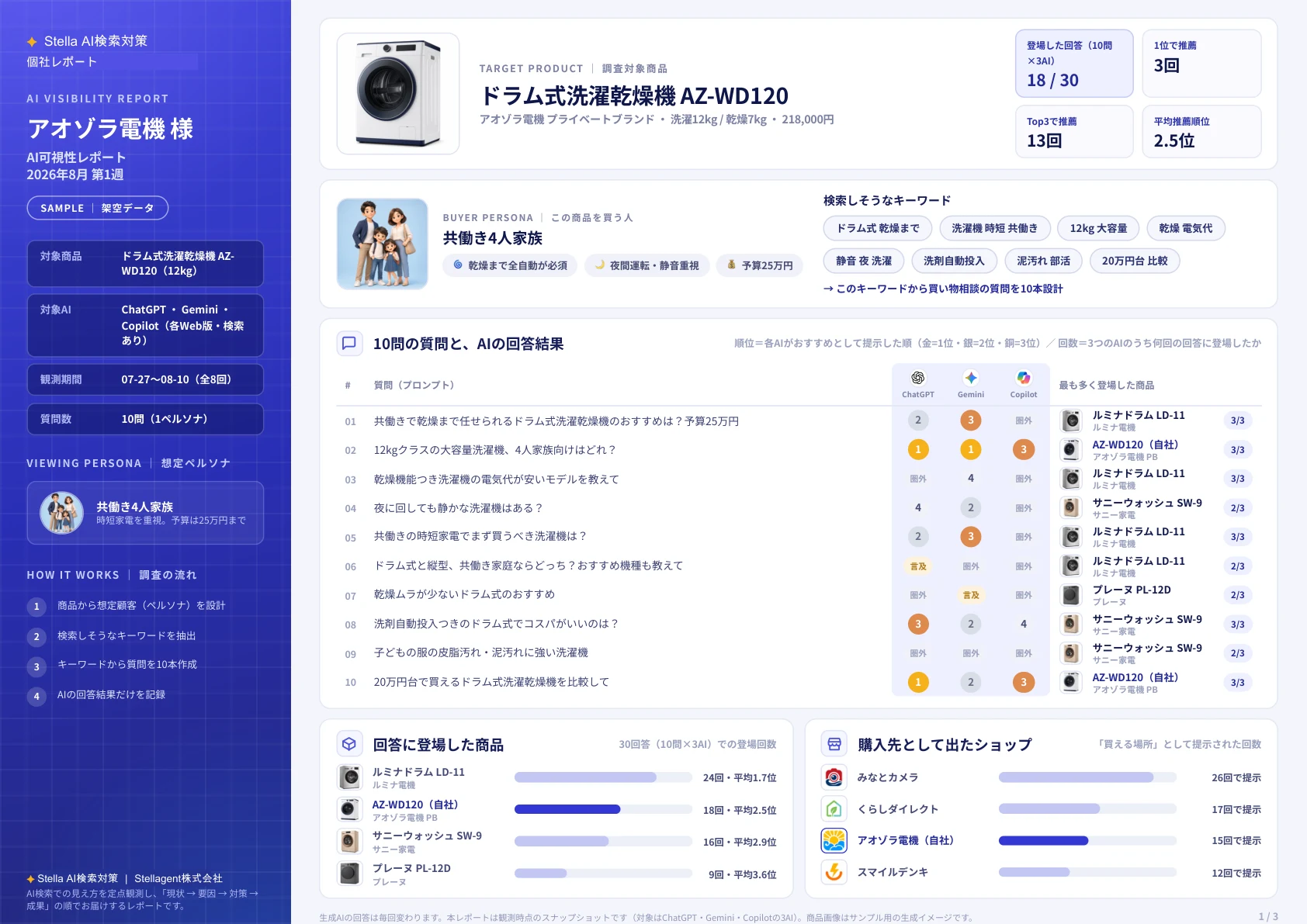Click the アオゾラ電機（自社） shop progress bar

1087,840
